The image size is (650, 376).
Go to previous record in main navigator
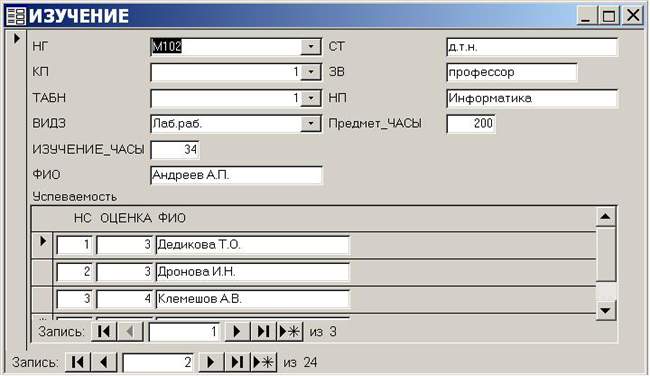pyautogui.click(x=104, y=362)
